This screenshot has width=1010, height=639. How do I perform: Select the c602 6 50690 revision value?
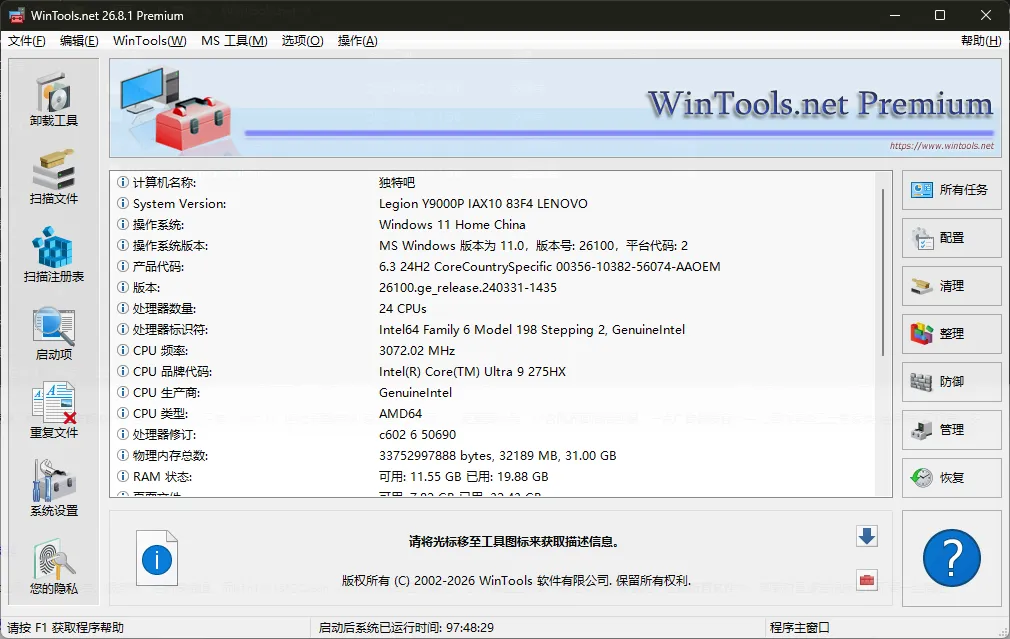[x=417, y=435]
